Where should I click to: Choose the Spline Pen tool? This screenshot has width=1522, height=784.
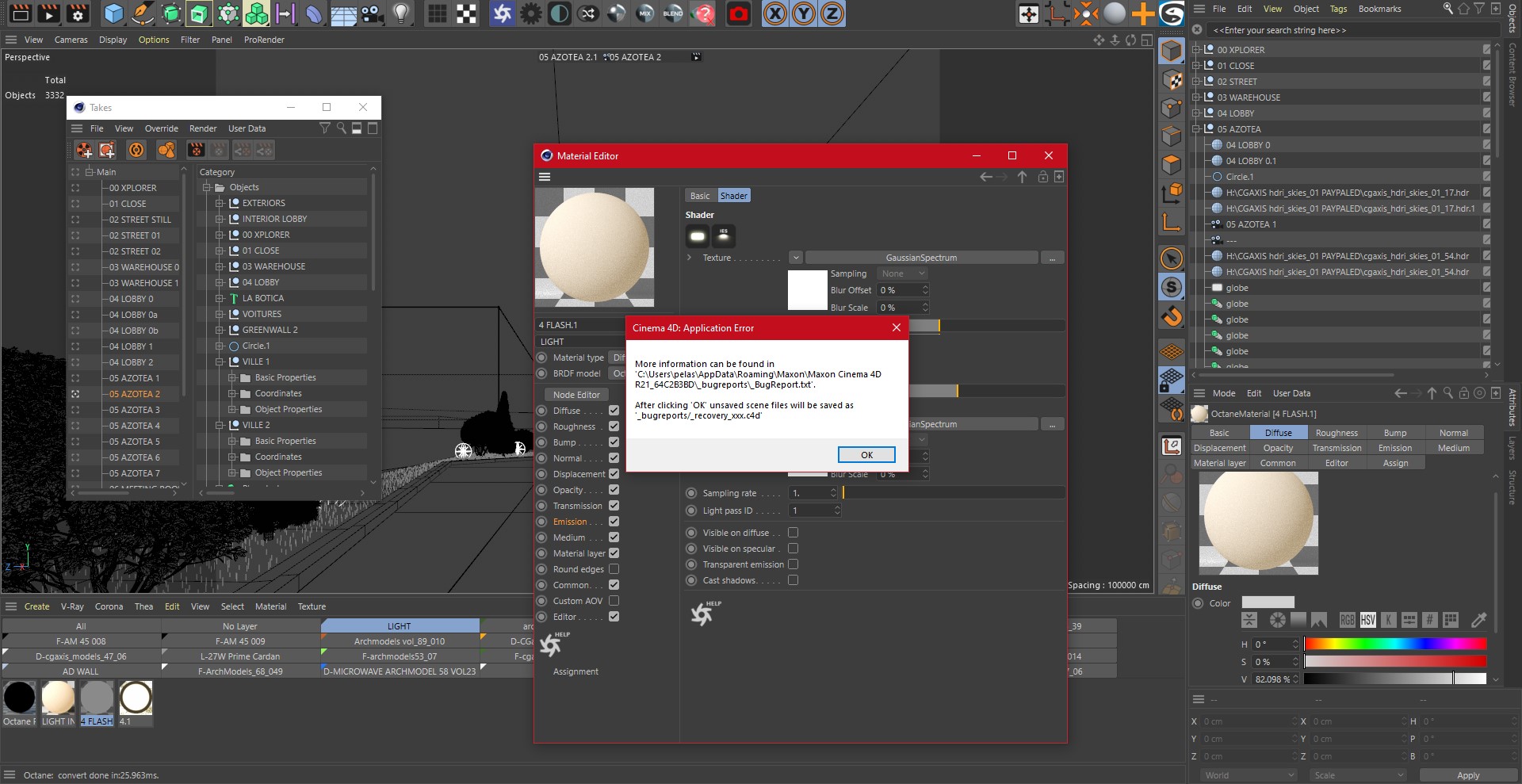143,13
